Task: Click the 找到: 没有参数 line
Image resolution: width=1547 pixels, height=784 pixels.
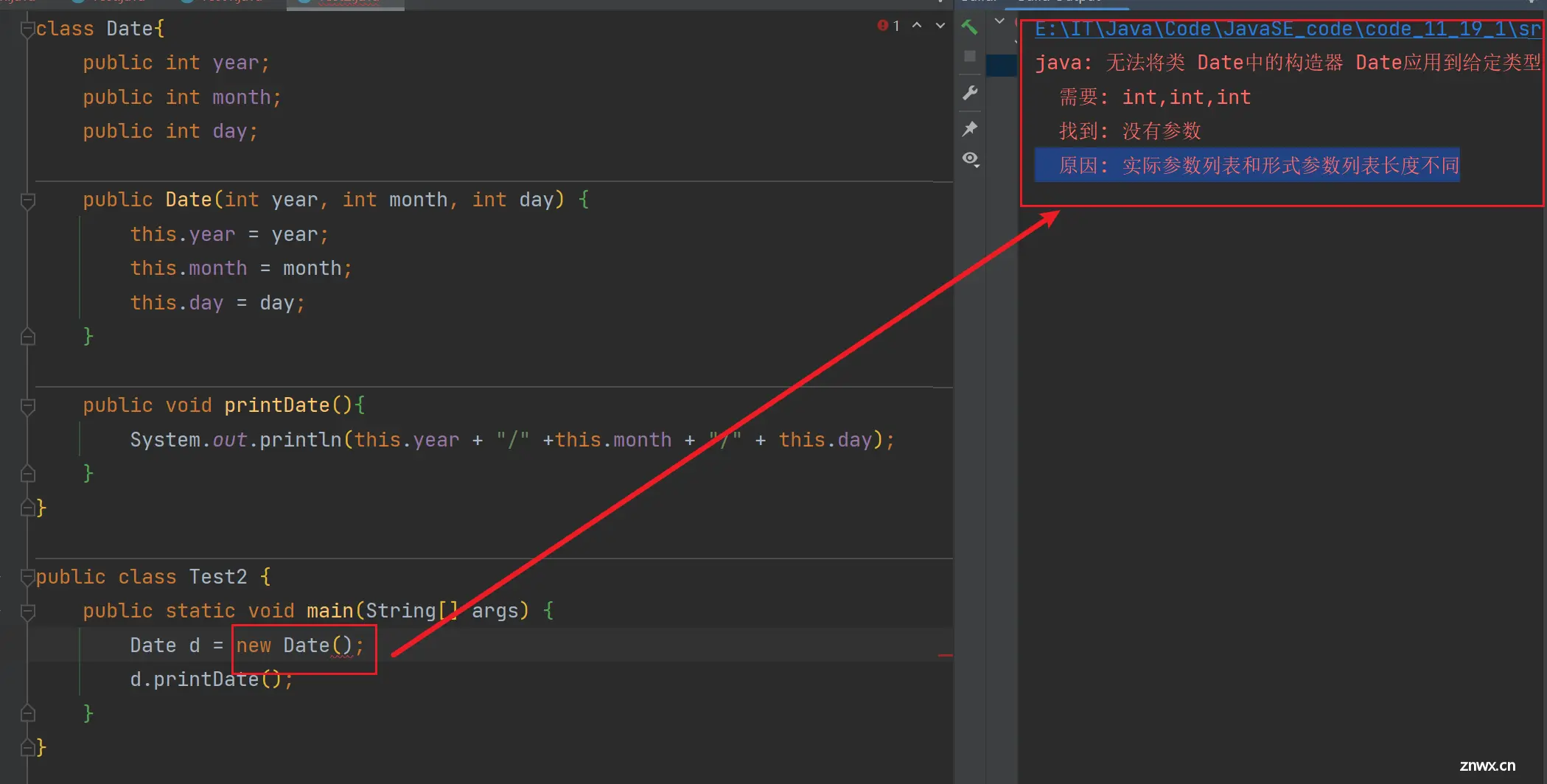Action: (x=1130, y=131)
